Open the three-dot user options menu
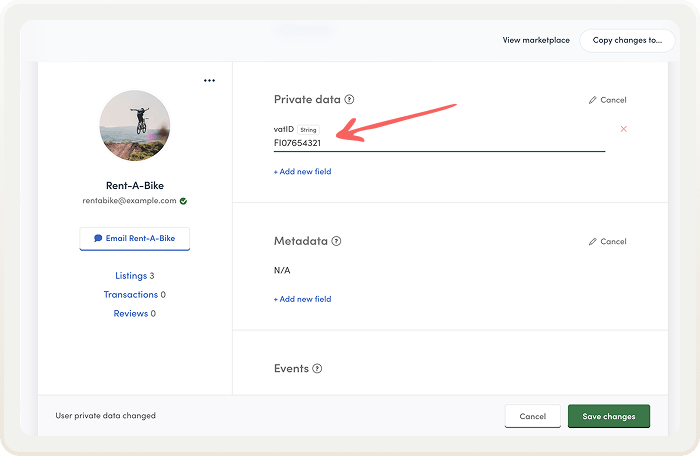Viewport: 700px width, 456px height. [209, 80]
